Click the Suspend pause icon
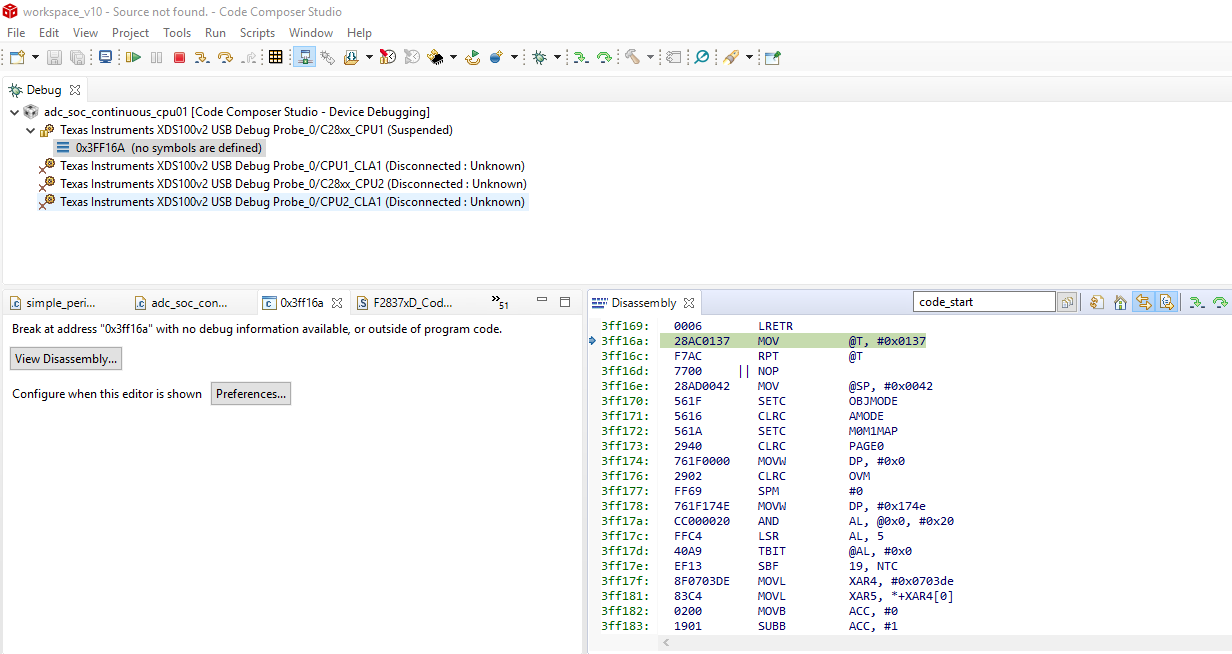Screen dimensions: 1232x654 156,58
